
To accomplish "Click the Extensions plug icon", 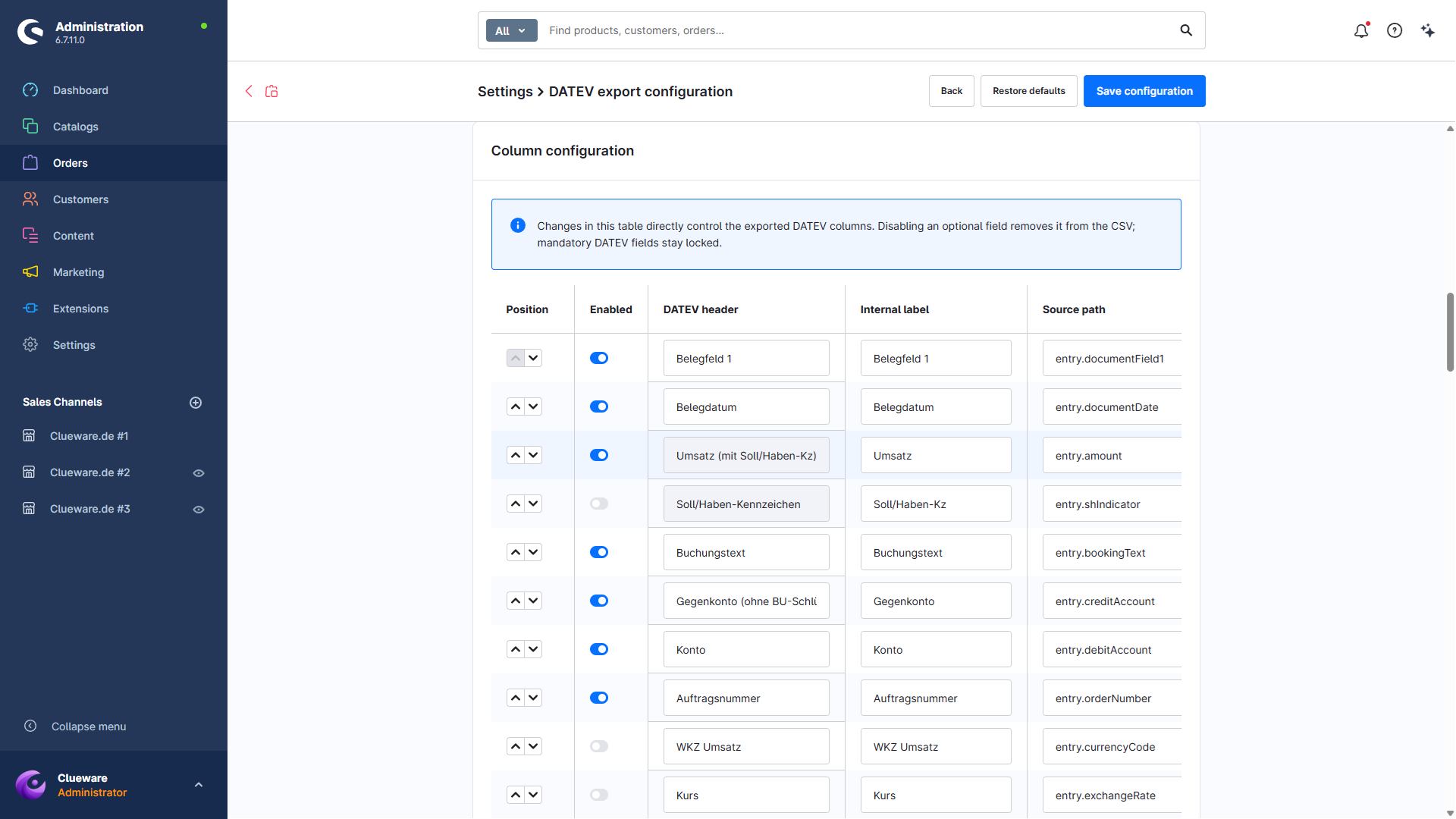I will pyautogui.click(x=30, y=309).
